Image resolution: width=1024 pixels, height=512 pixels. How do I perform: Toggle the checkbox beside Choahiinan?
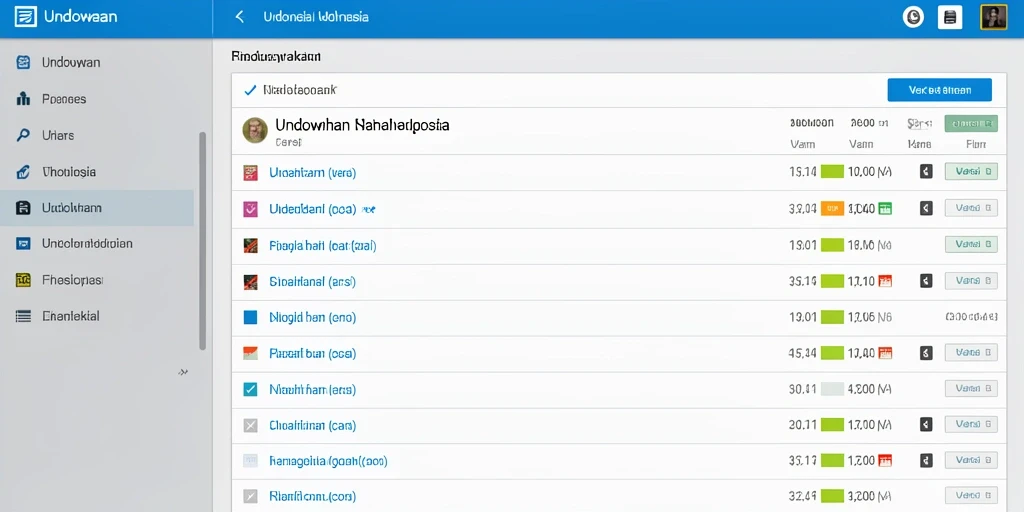point(250,426)
